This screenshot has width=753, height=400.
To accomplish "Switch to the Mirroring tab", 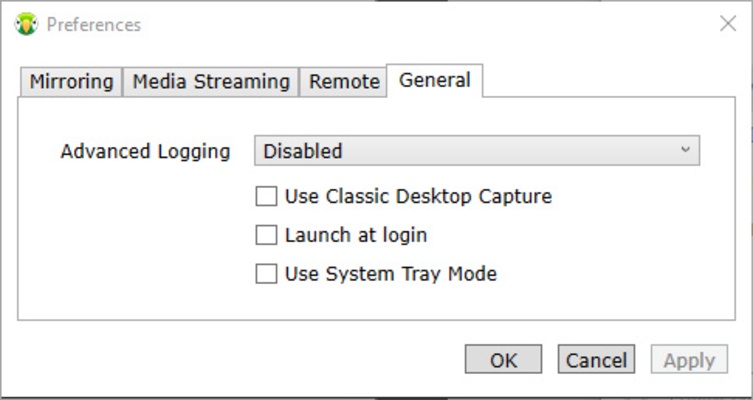I will click(71, 82).
